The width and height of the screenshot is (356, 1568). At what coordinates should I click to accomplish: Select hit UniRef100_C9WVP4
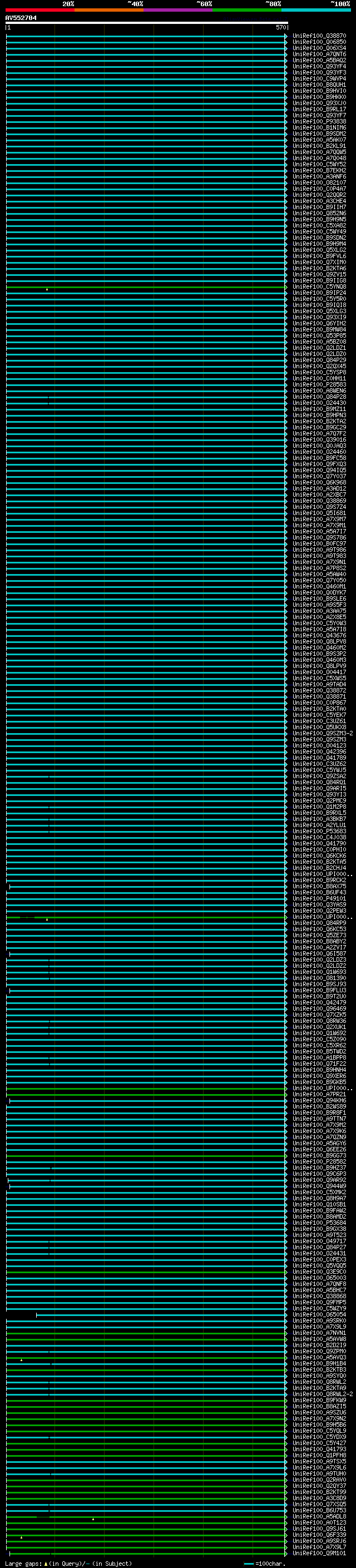click(x=319, y=78)
